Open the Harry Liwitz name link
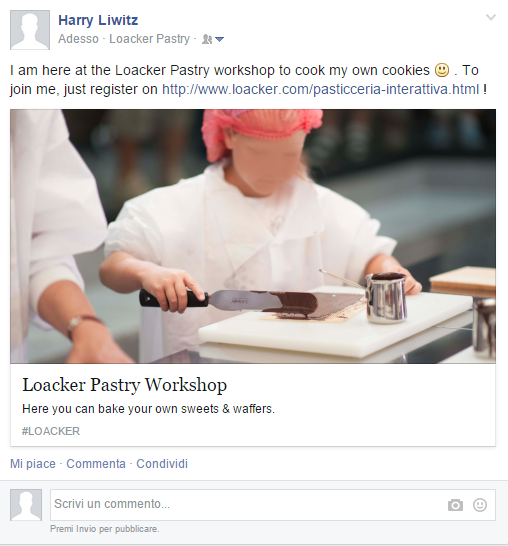508x546 pixels. (x=98, y=20)
